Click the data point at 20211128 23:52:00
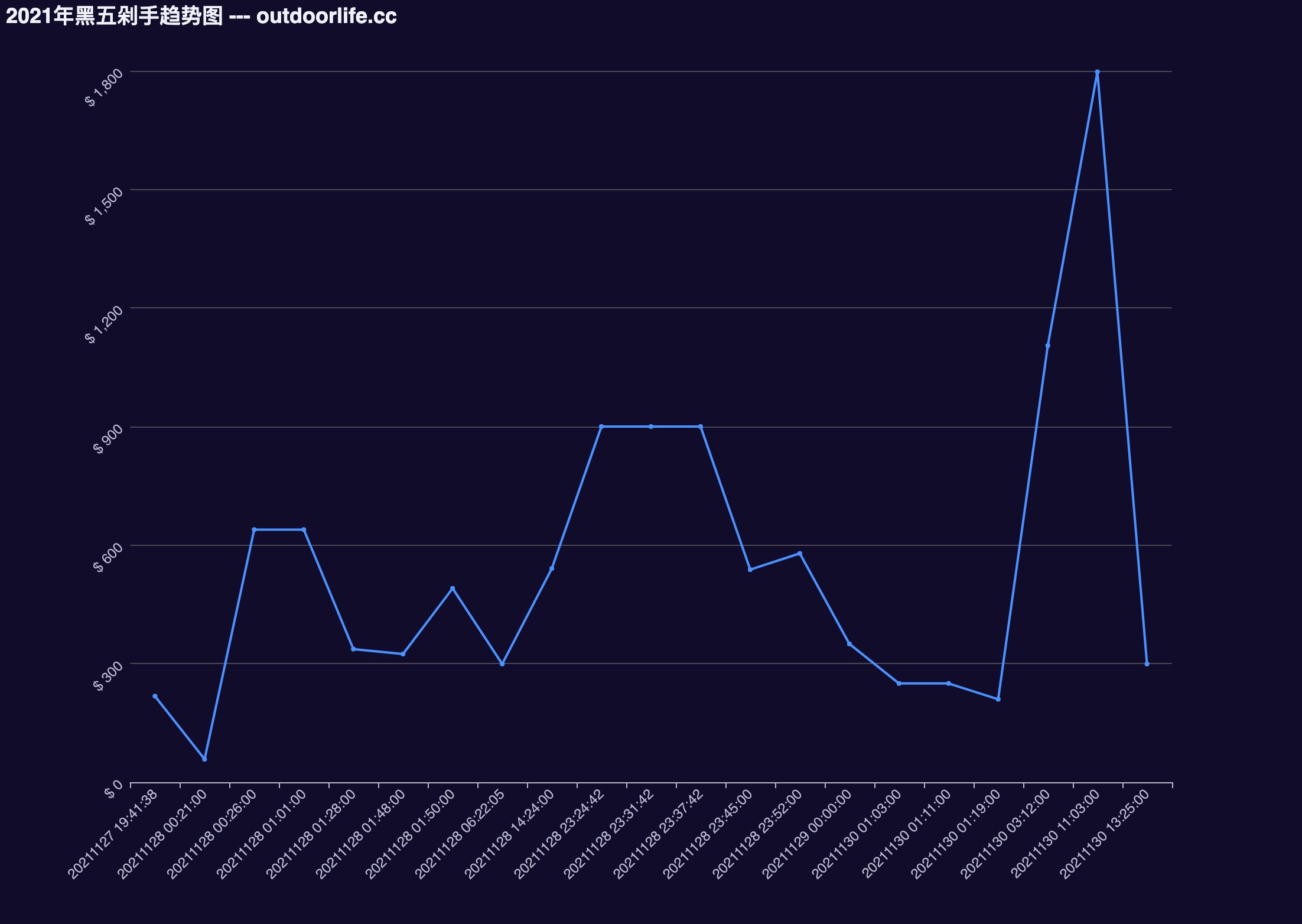The image size is (1302, 924). click(800, 554)
